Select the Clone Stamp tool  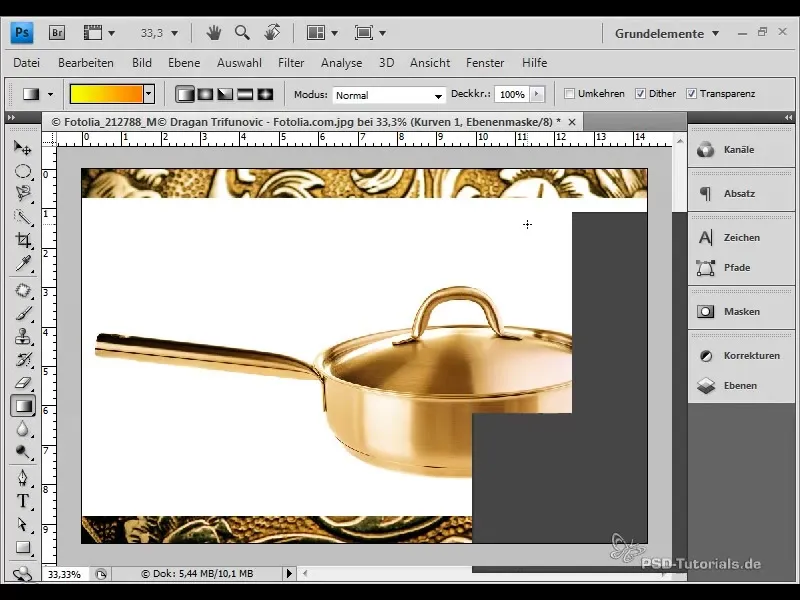22,337
